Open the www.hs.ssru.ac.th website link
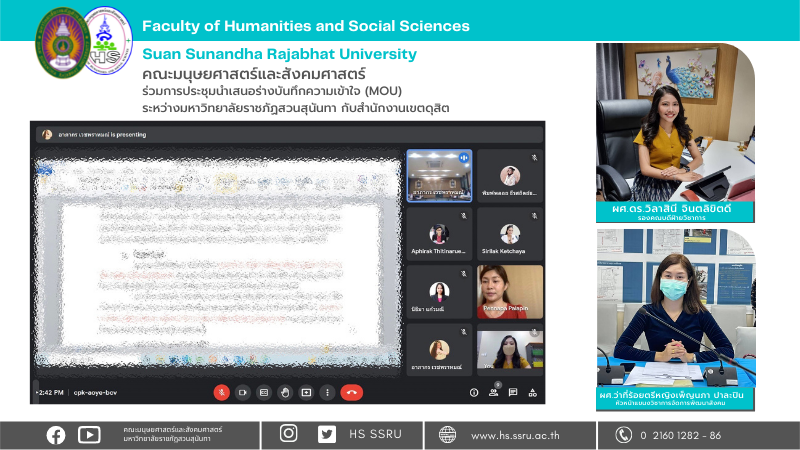Viewport: 800px width, 450px height. [516, 435]
